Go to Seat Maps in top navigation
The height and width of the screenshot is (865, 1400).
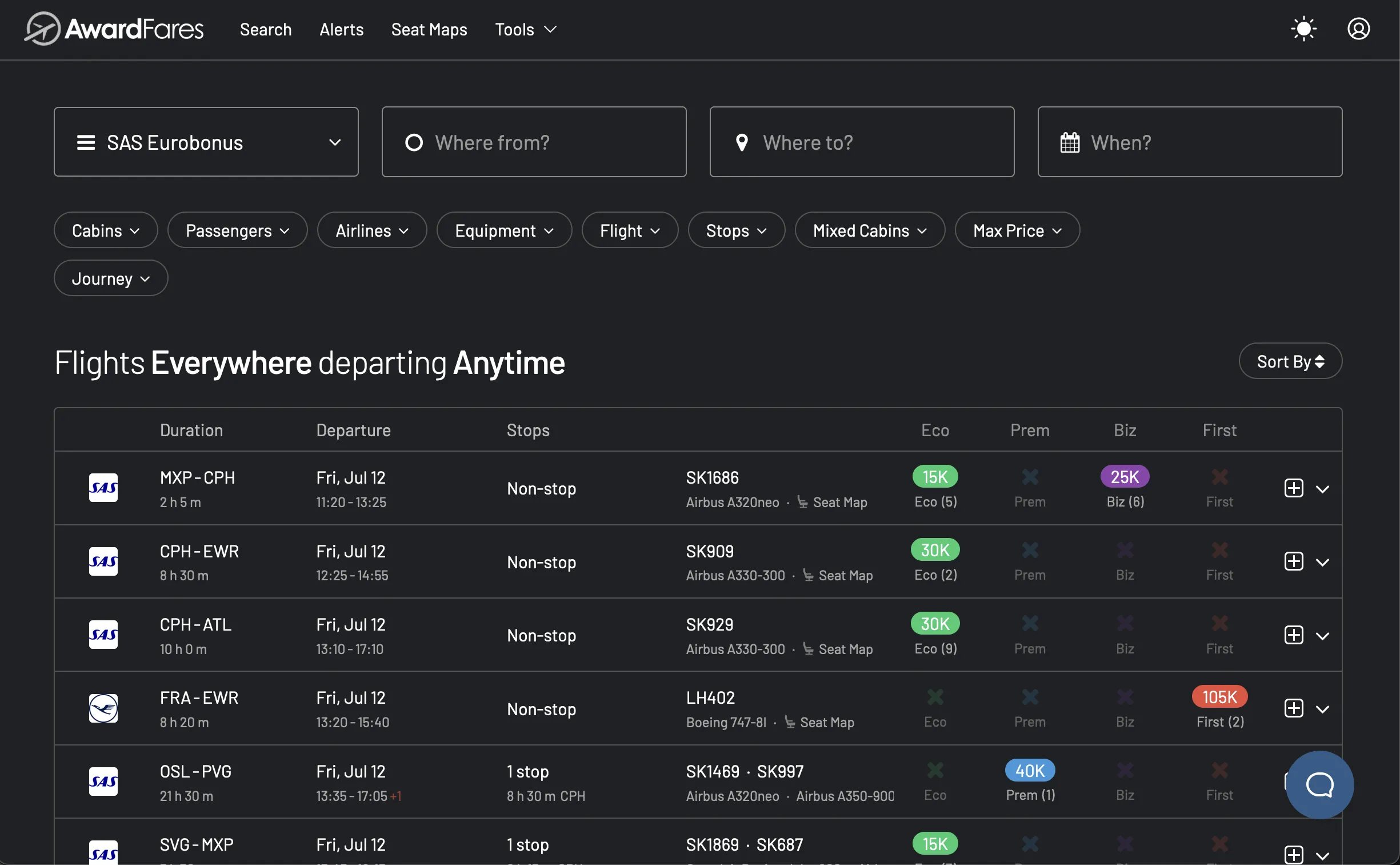(x=429, y=29)
